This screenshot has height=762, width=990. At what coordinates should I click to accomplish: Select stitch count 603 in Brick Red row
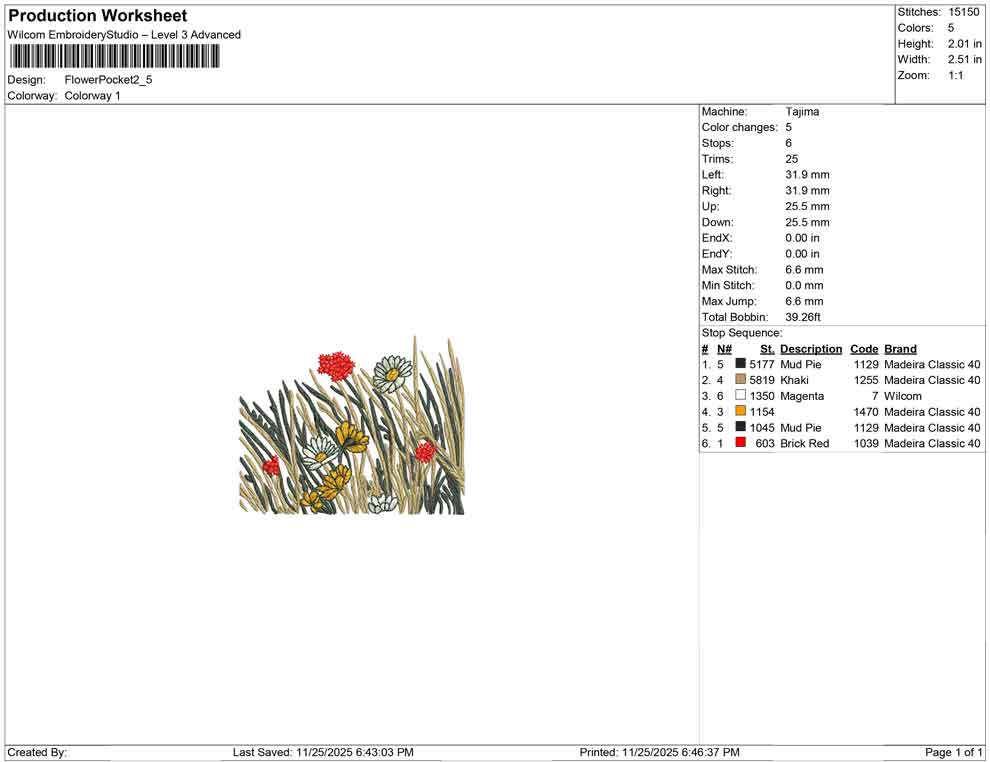click(765, 443)
